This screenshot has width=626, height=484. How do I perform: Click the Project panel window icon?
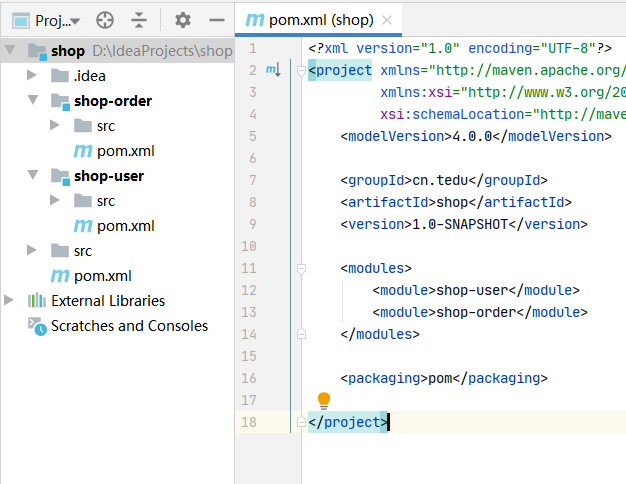click(x=21, y=21)
